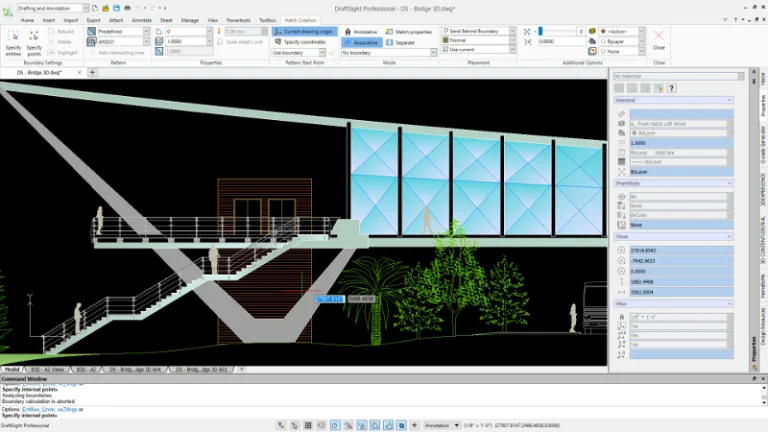Click the Specify points icon

(x=35, y=36)
